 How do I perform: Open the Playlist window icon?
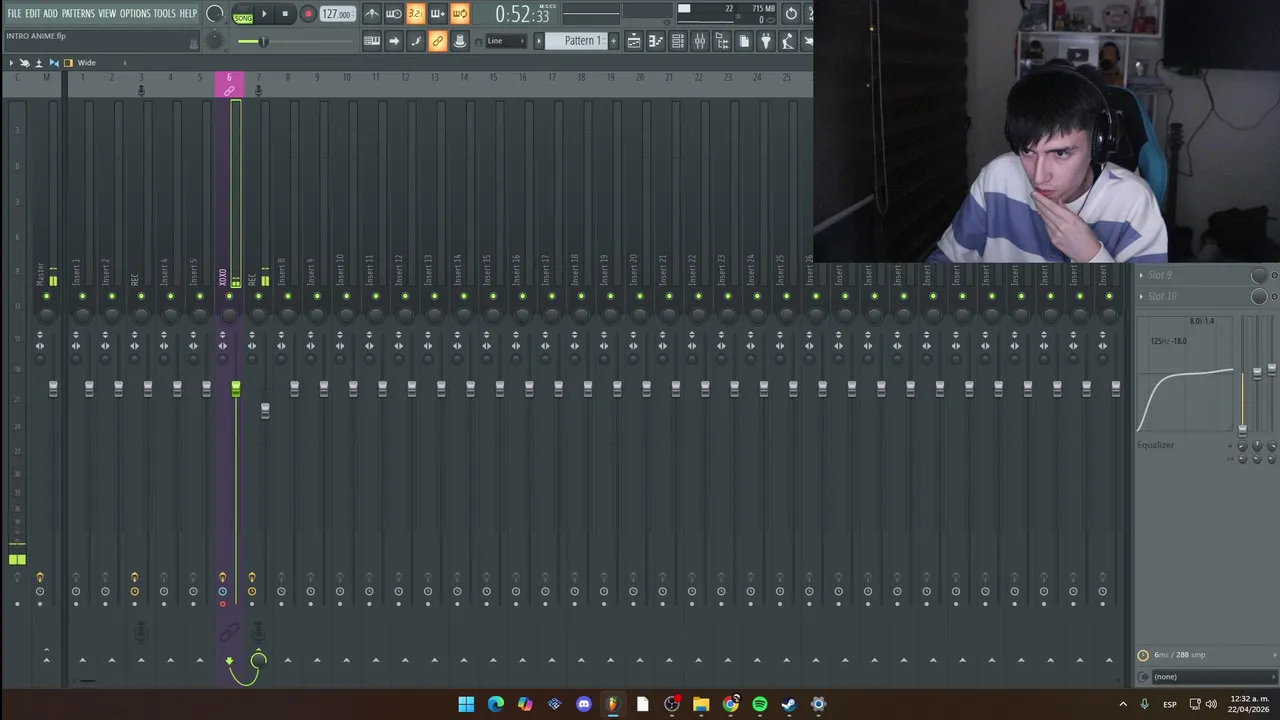(633, 41)
